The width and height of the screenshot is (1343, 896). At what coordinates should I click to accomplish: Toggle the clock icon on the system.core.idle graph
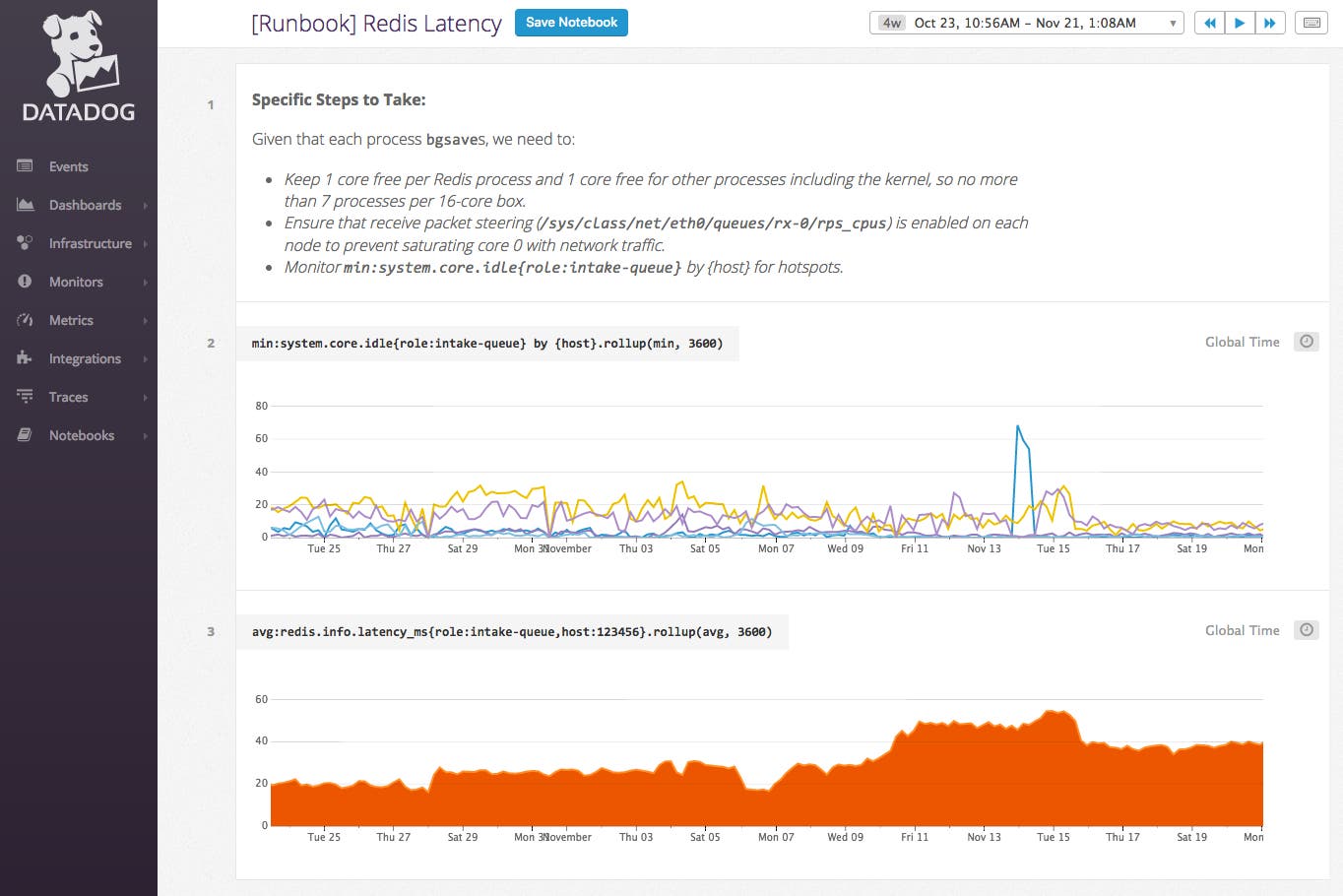[x=1306, y=341]
